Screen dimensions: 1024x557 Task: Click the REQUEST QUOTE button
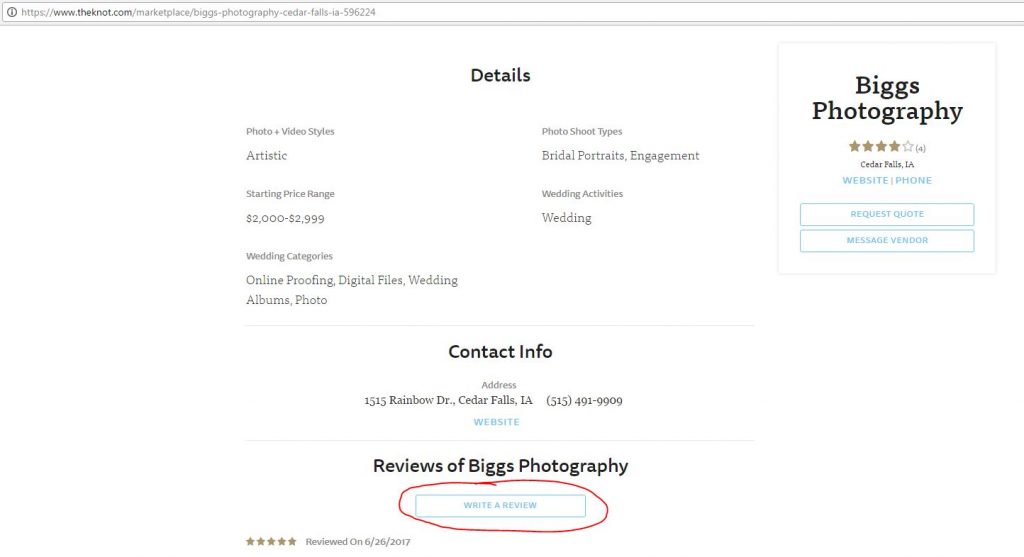click(887, 214)
